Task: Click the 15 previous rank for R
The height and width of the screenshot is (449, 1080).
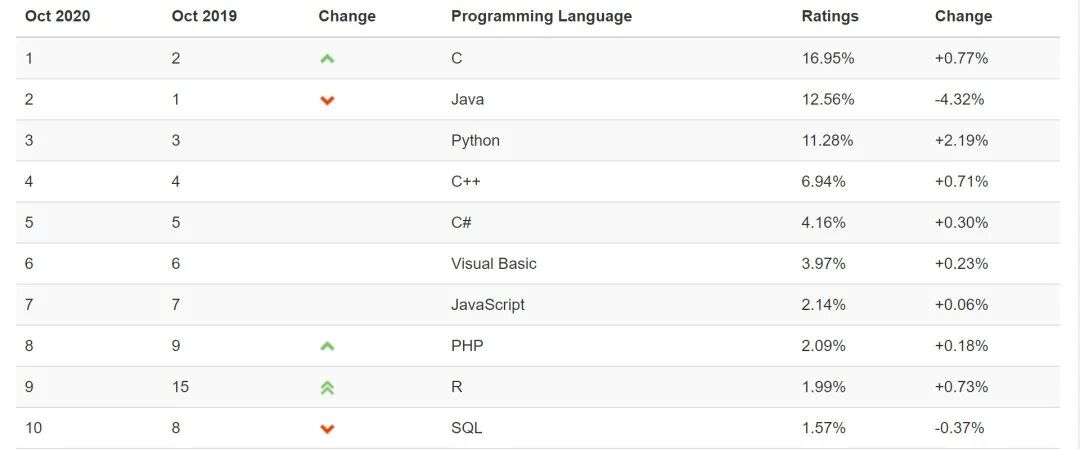Action: point(180,387)
